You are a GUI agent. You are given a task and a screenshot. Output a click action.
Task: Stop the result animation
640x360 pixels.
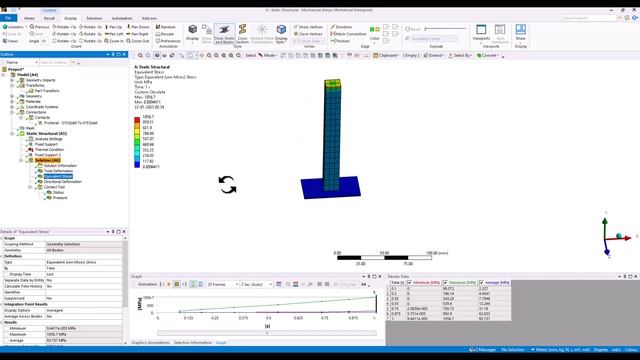(177, 284)
